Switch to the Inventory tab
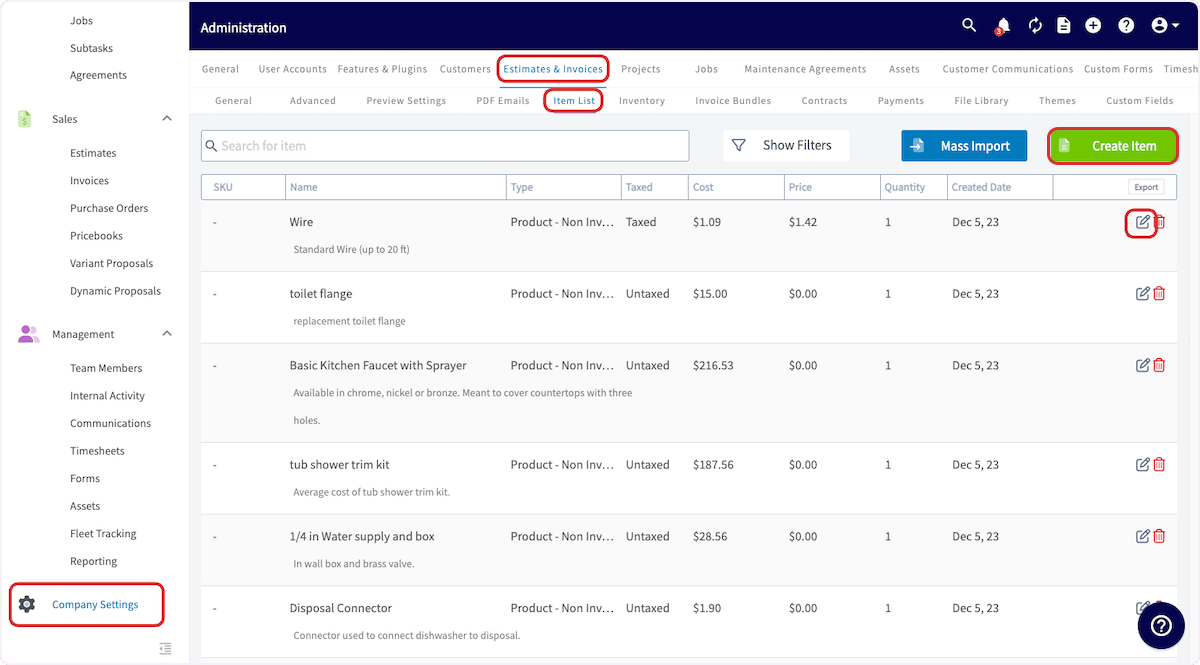This screenshot has height=665, width=1200. tap(642, 101)
